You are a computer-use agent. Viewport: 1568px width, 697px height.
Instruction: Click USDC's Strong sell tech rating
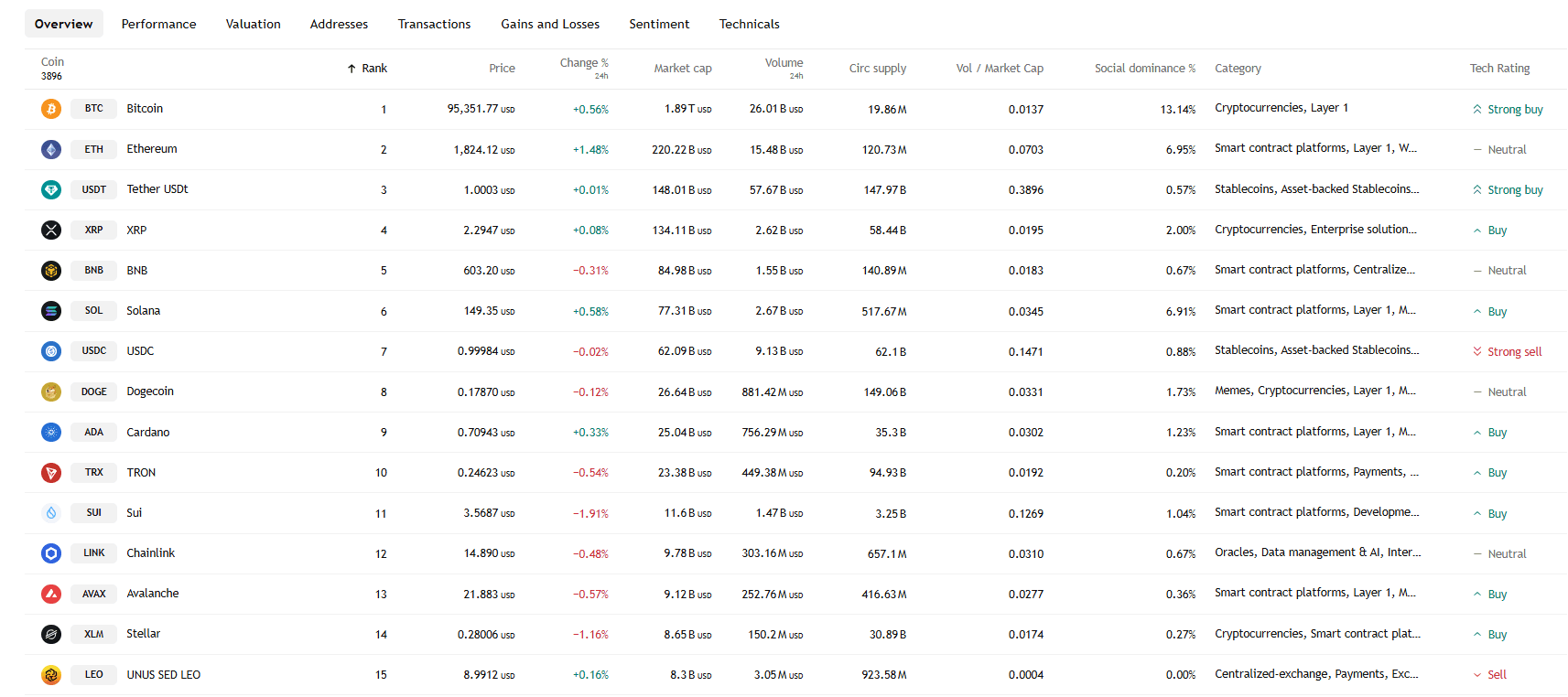point(1513,352)
